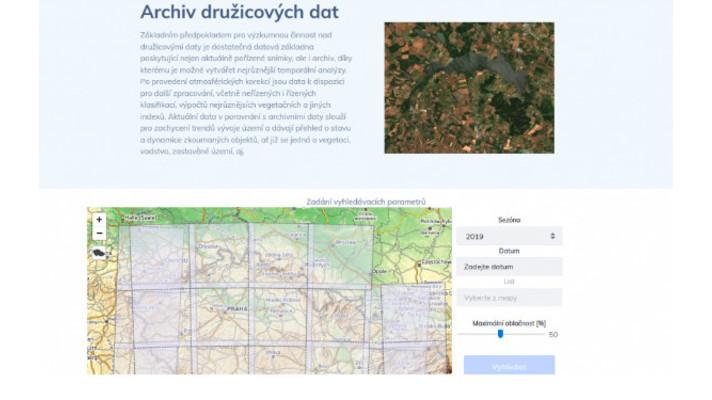Click the Archiv družicových dat heading
Image resolution: width=712 pixels, height=400 pixels.
[x=239, y=12]
